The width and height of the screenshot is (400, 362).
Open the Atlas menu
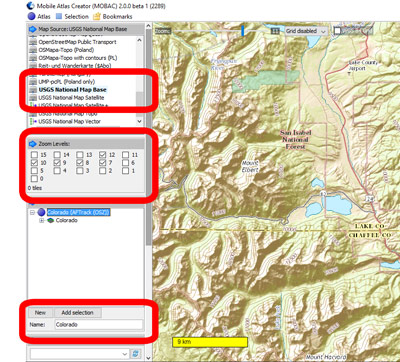(39, 16)
